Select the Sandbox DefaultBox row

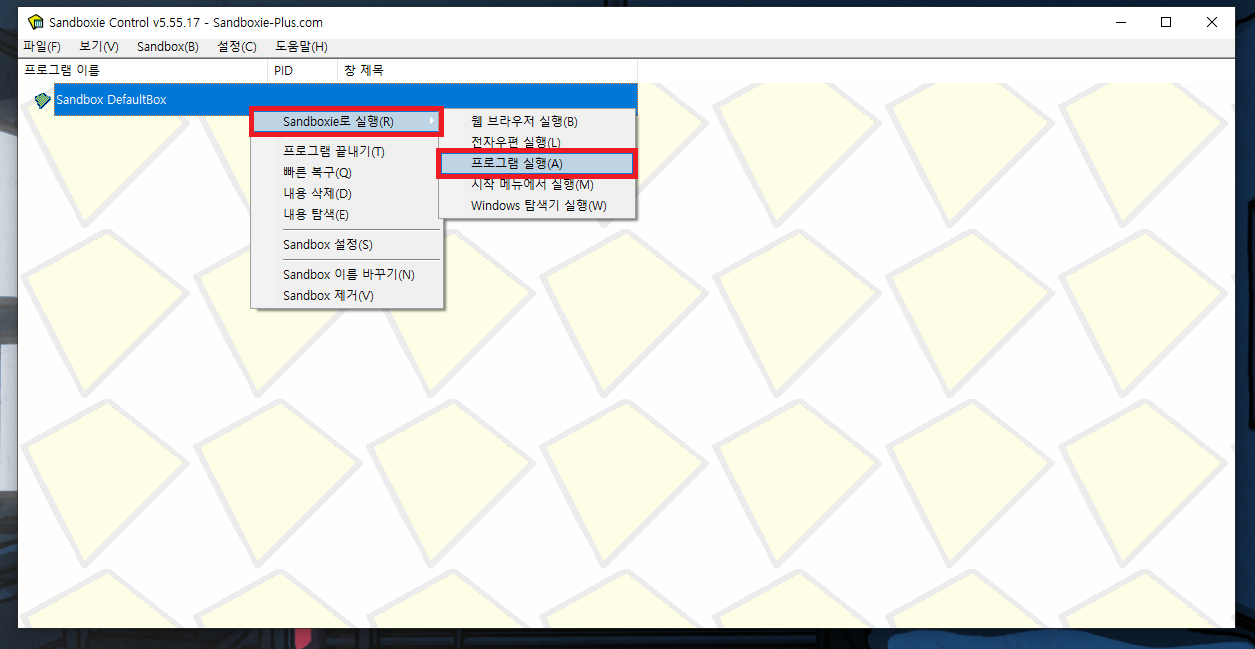[345, 100]
